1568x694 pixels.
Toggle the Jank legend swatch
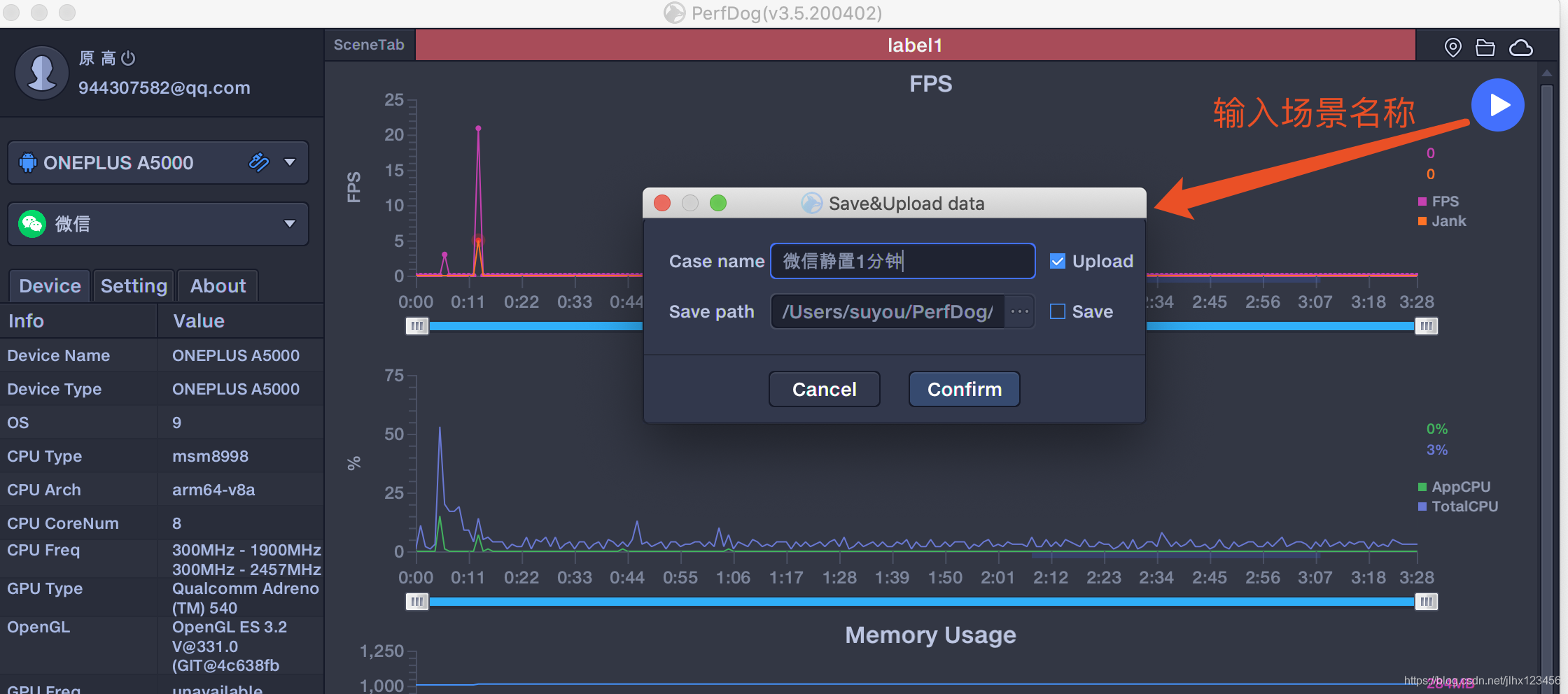coord(1422,221)
